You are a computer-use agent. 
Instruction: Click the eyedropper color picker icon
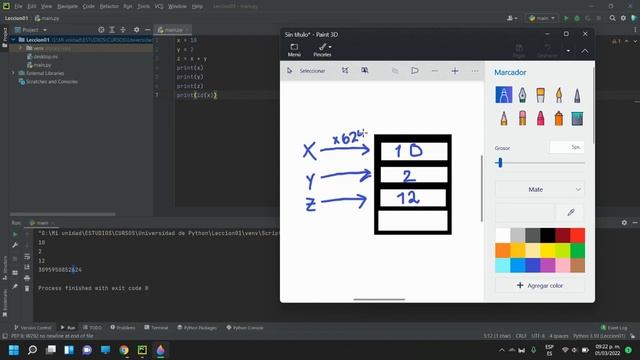coord(571,212)
